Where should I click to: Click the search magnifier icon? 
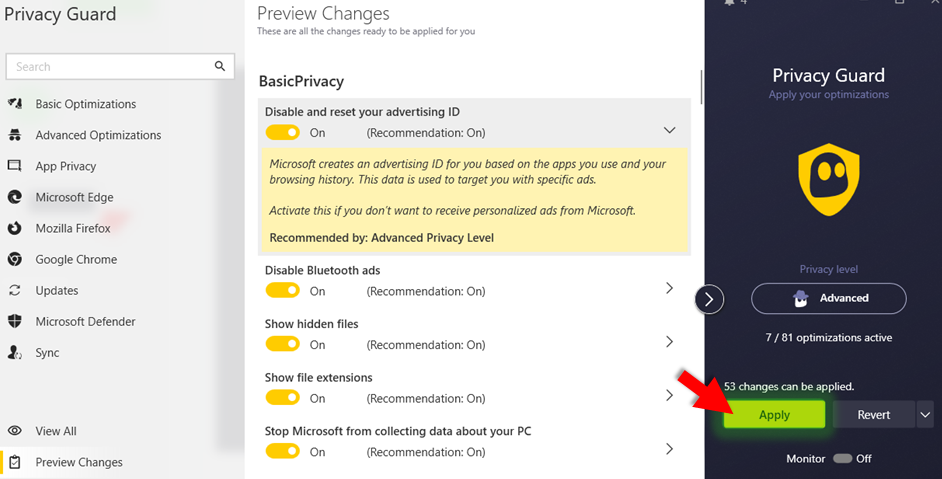(220, 66)
